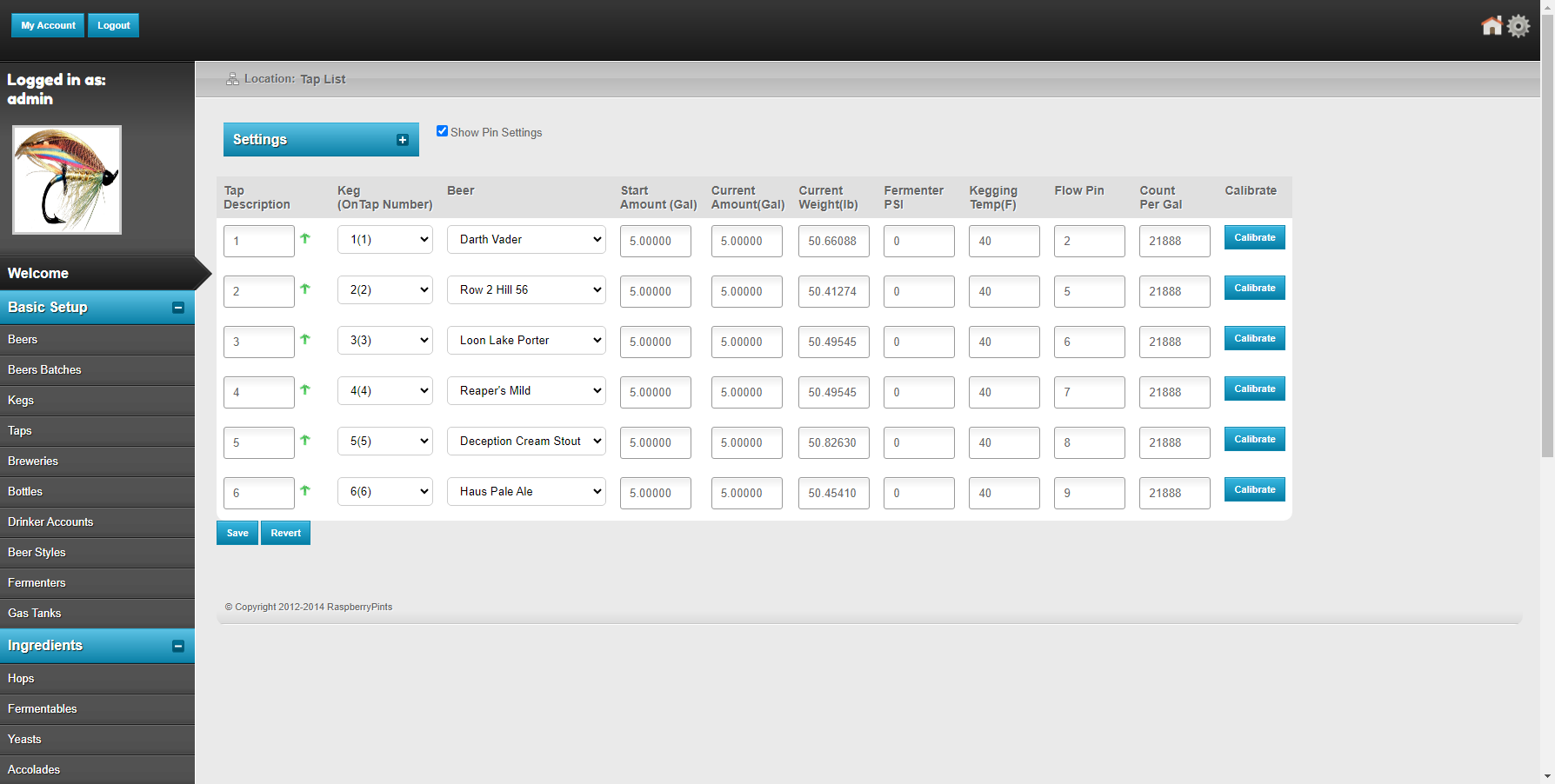Open Fermentables under Ingredients
The image size is (1555, 784).
pos(97,709)
